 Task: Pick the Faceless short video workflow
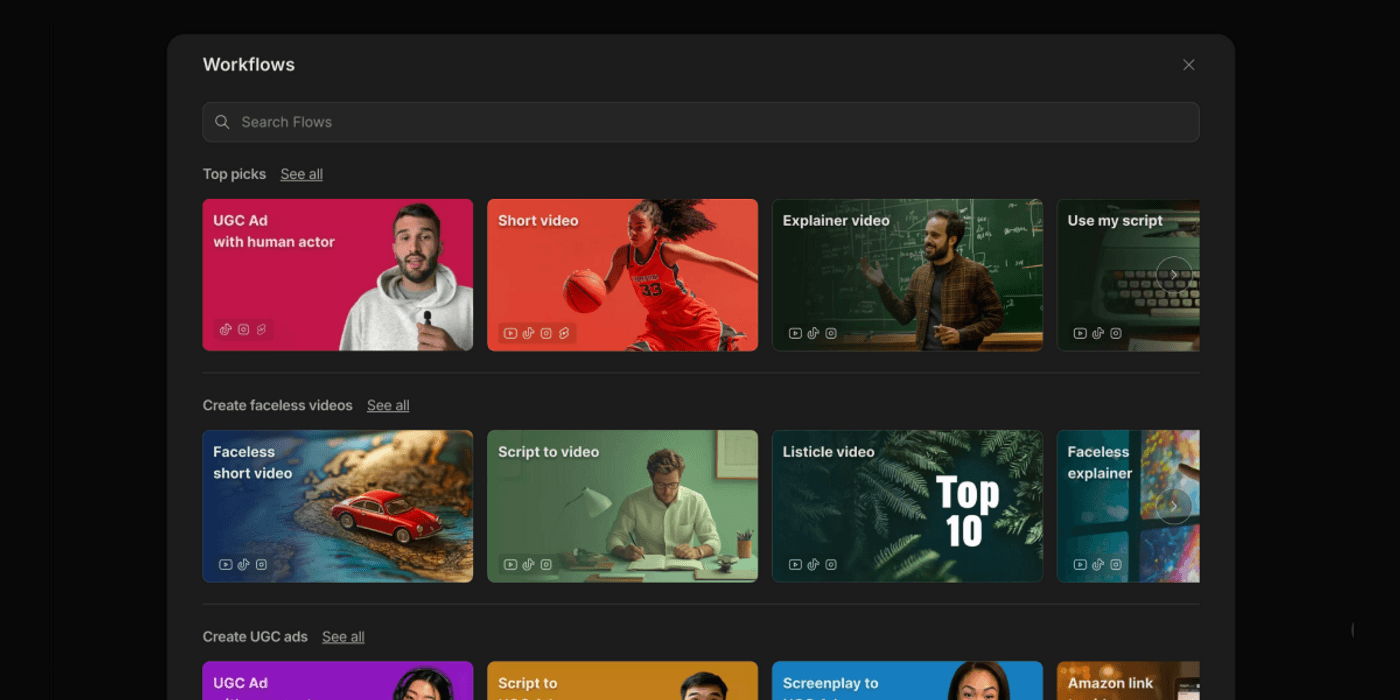[337, 506]
